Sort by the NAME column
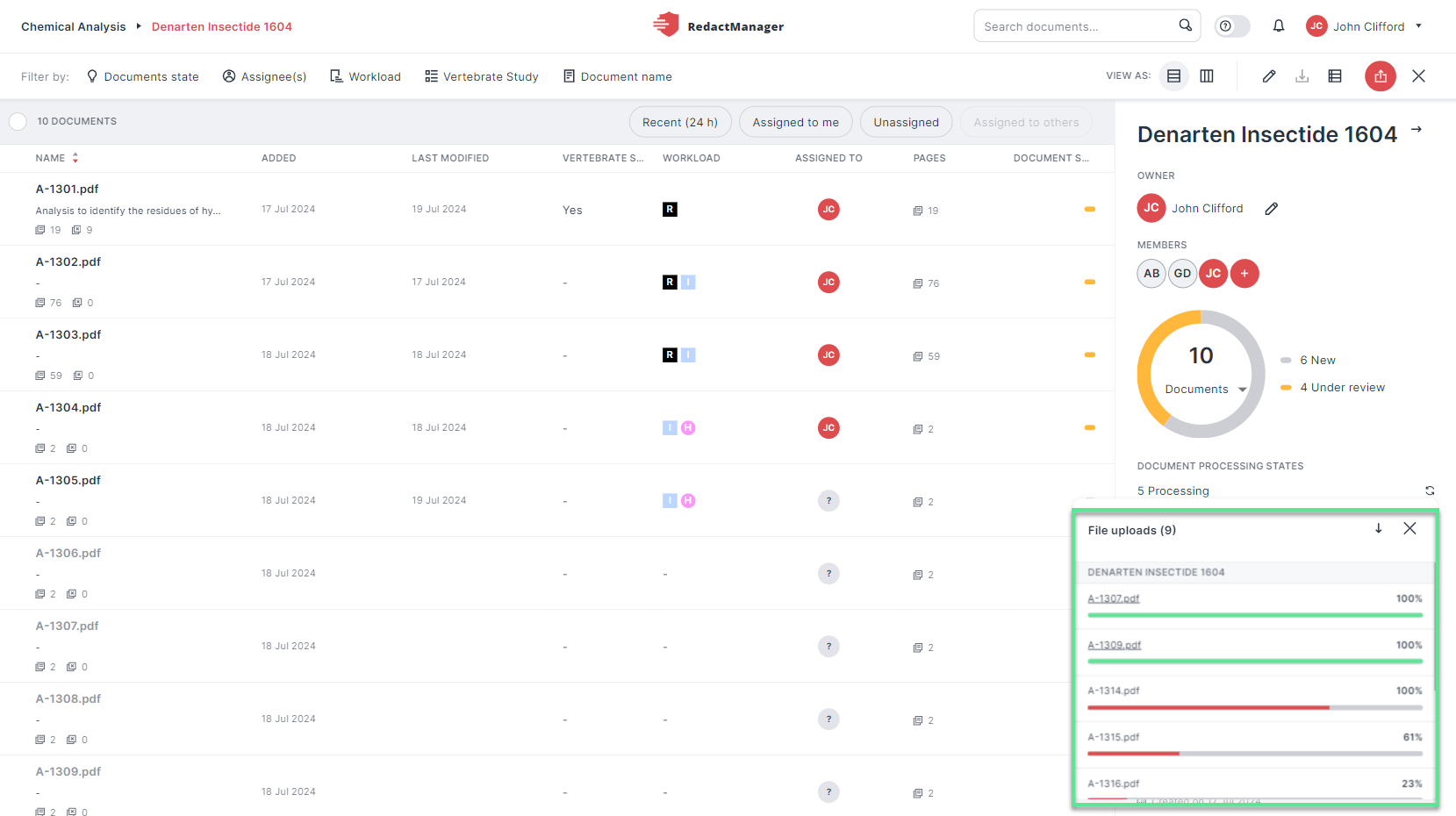This screenshot has height=816, width=1456. [57, 158]
